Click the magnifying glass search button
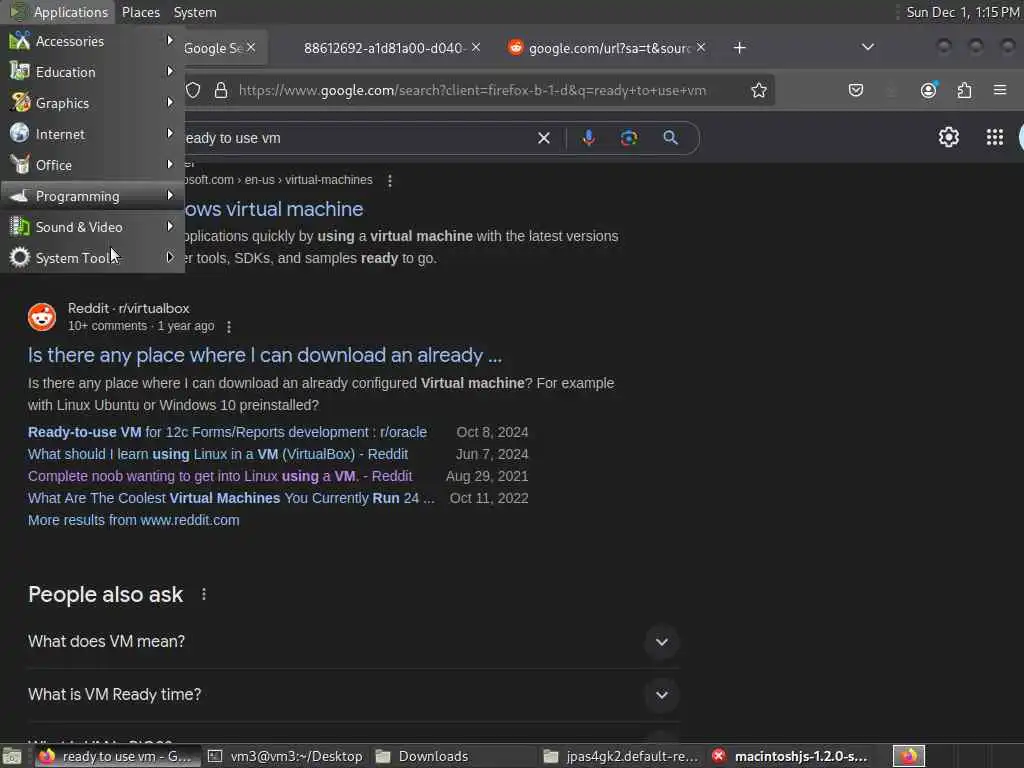The height and width of the screenshot is (768, 1024). pos(670,138)
